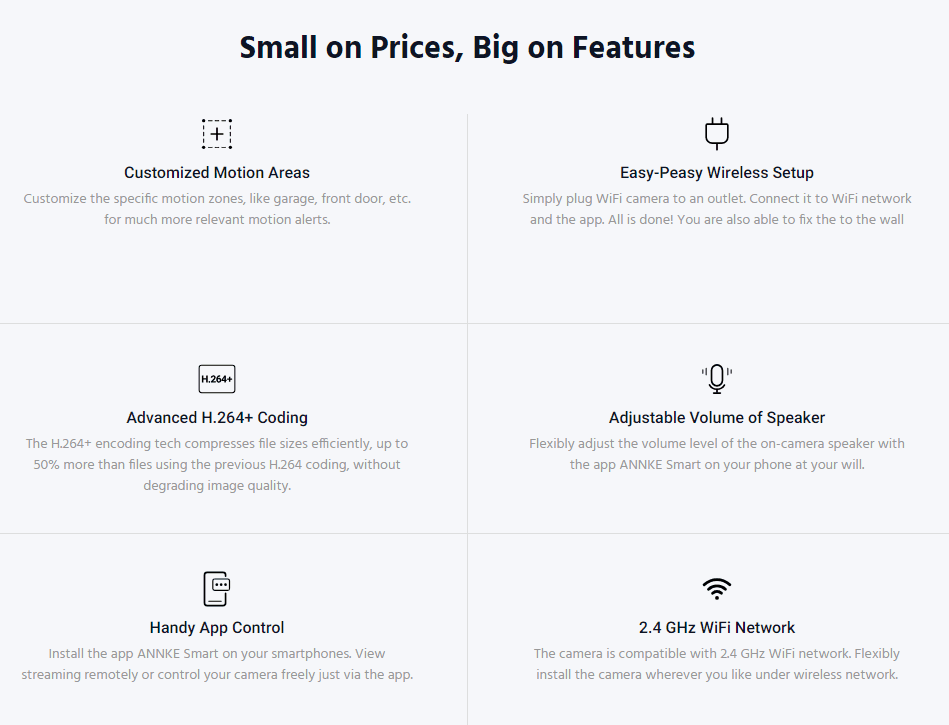
Task: Click the Small on Prices, Big on Features title
Action: 467,47
